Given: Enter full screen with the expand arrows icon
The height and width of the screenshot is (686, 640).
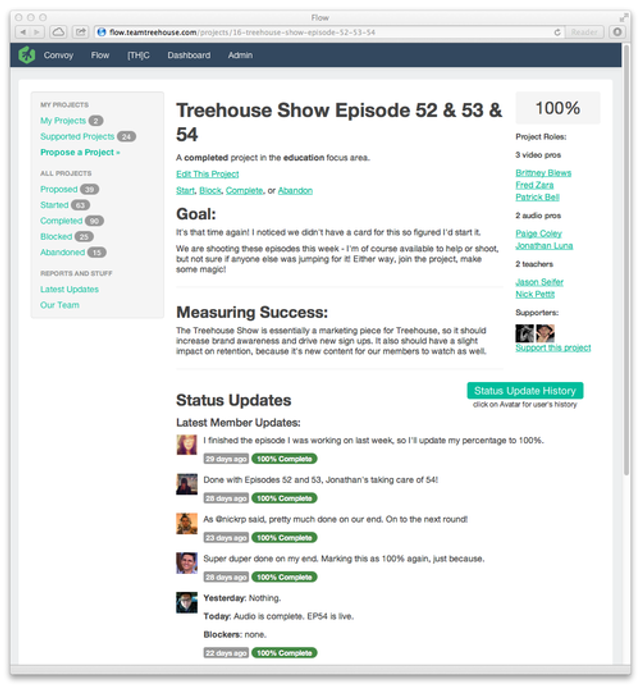Looking at the screenshot, I should 624,18.
